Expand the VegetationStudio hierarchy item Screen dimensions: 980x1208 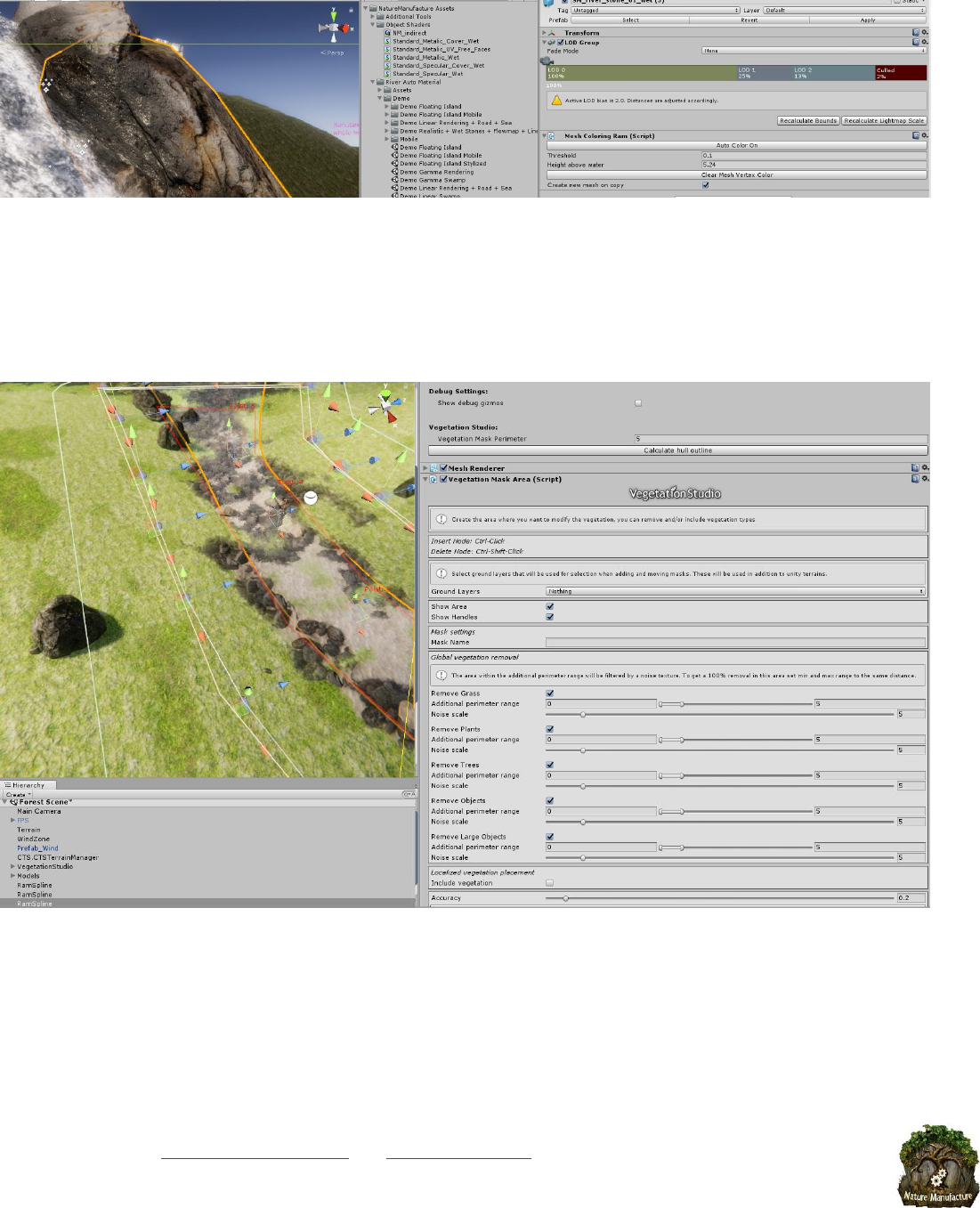(12, 866)
